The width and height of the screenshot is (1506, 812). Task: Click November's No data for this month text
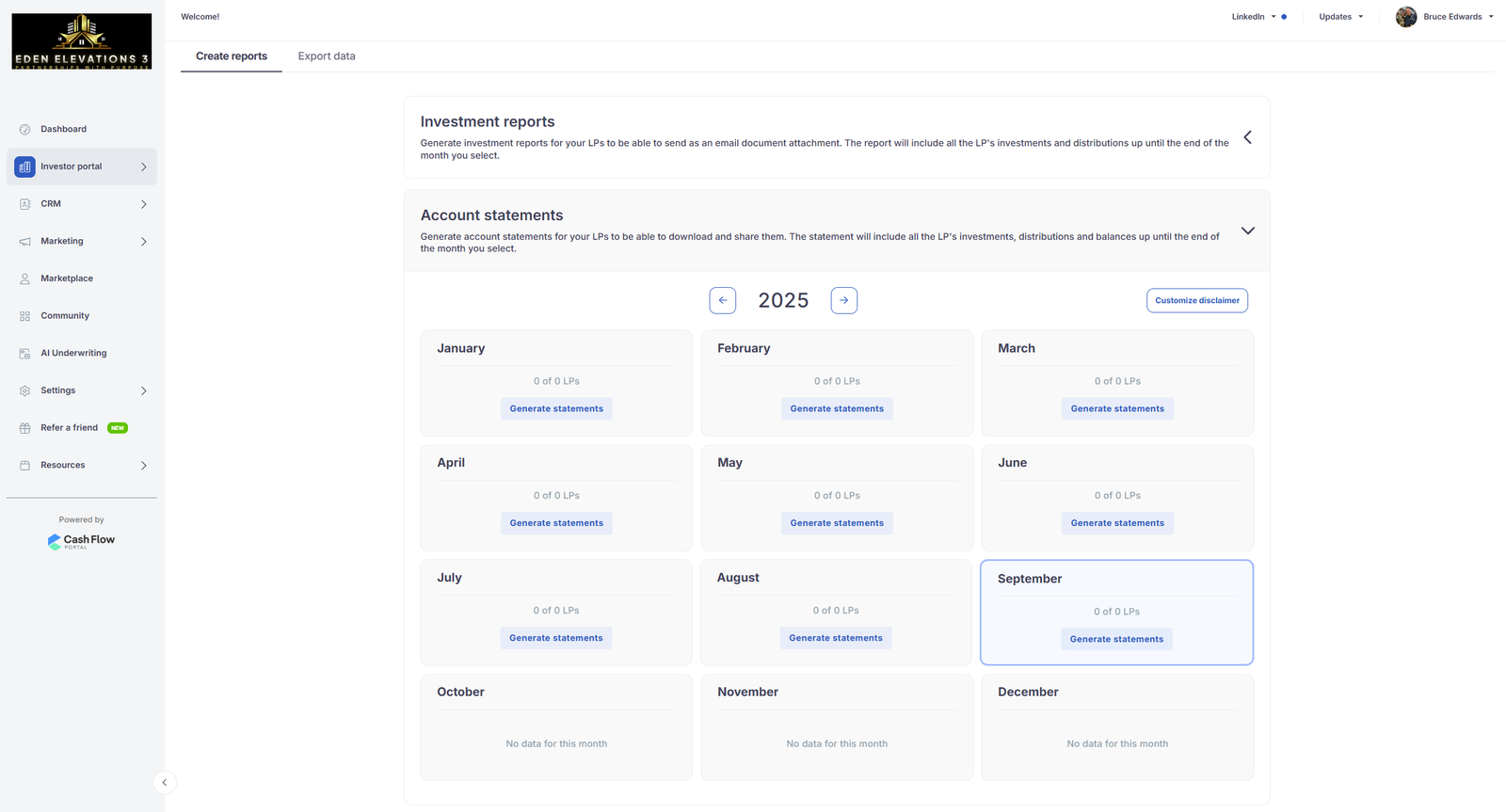[837, 743]
